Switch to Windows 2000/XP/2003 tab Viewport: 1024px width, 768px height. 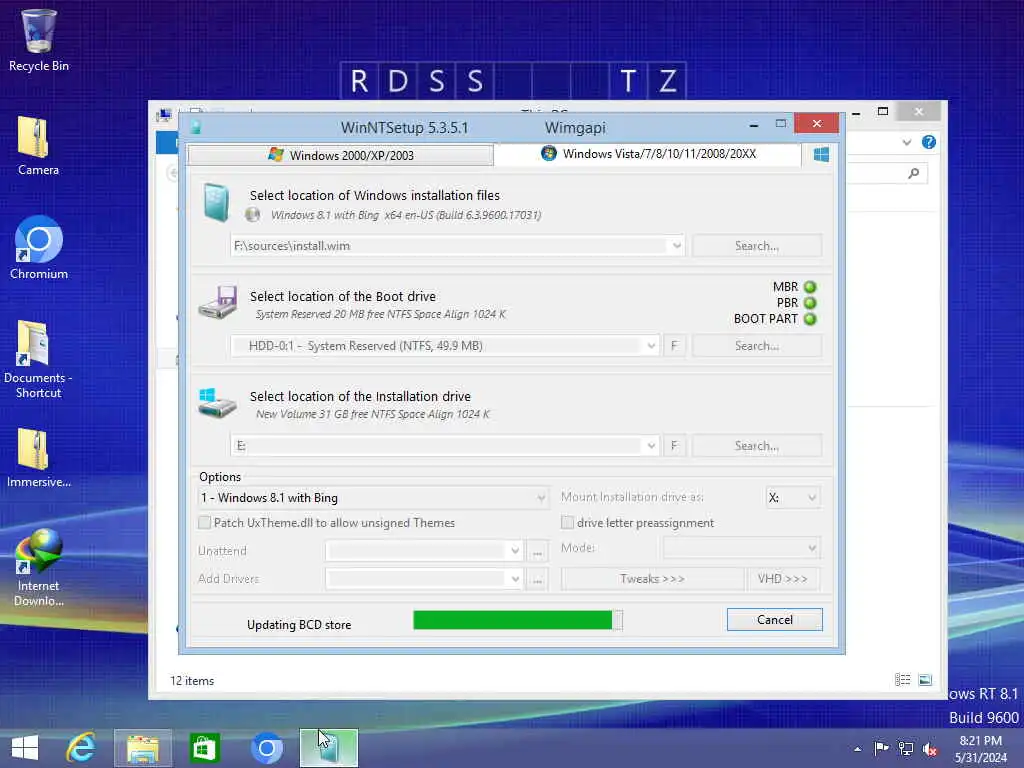point(340,155)
